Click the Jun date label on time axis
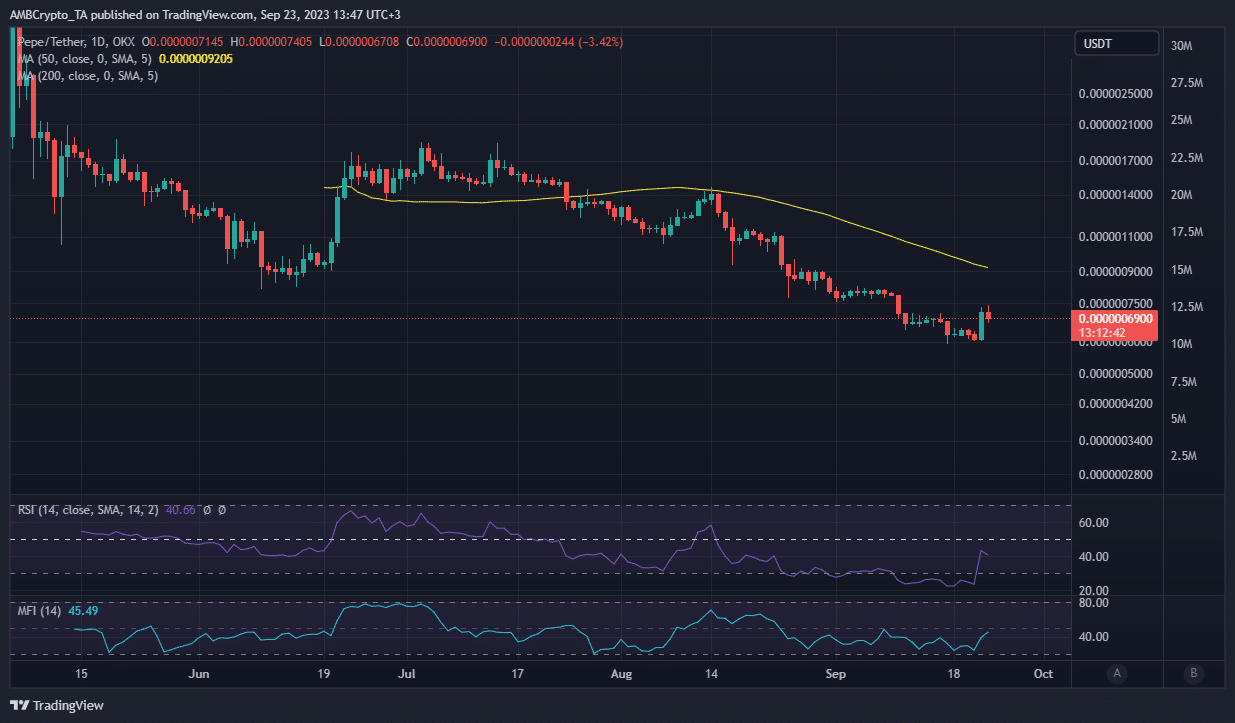Image resolution: width=1235 pixels, height=723 pixels. pyautogui.click(x=199, y=674)
